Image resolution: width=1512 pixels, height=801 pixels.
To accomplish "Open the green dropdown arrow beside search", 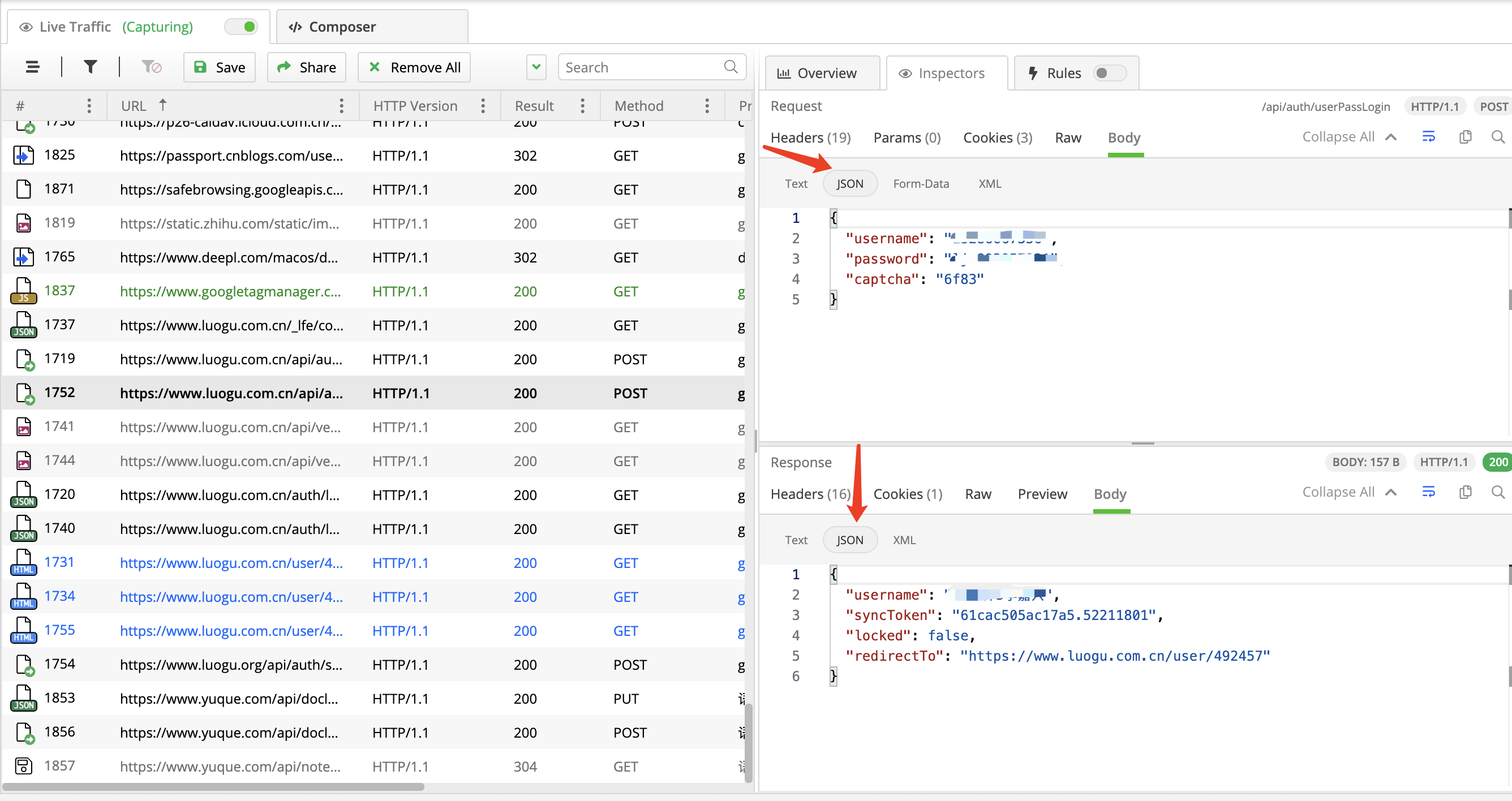I will click(536, 67).
